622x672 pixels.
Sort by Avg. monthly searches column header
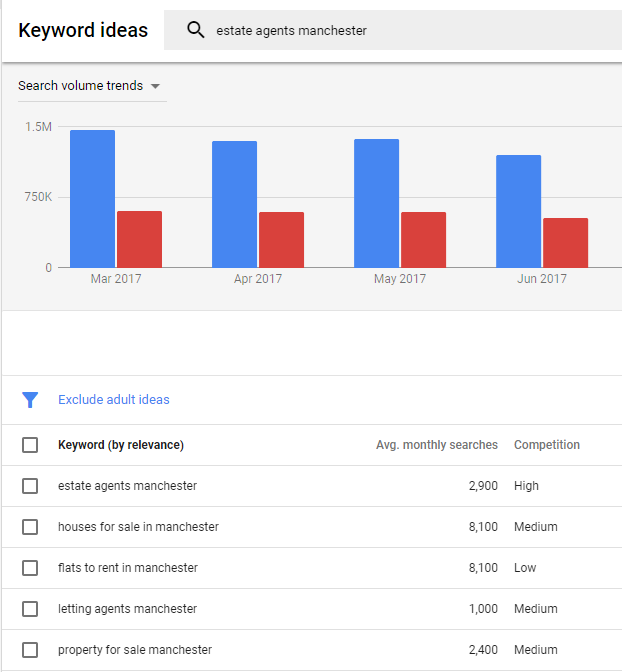[x=437, y=445]
